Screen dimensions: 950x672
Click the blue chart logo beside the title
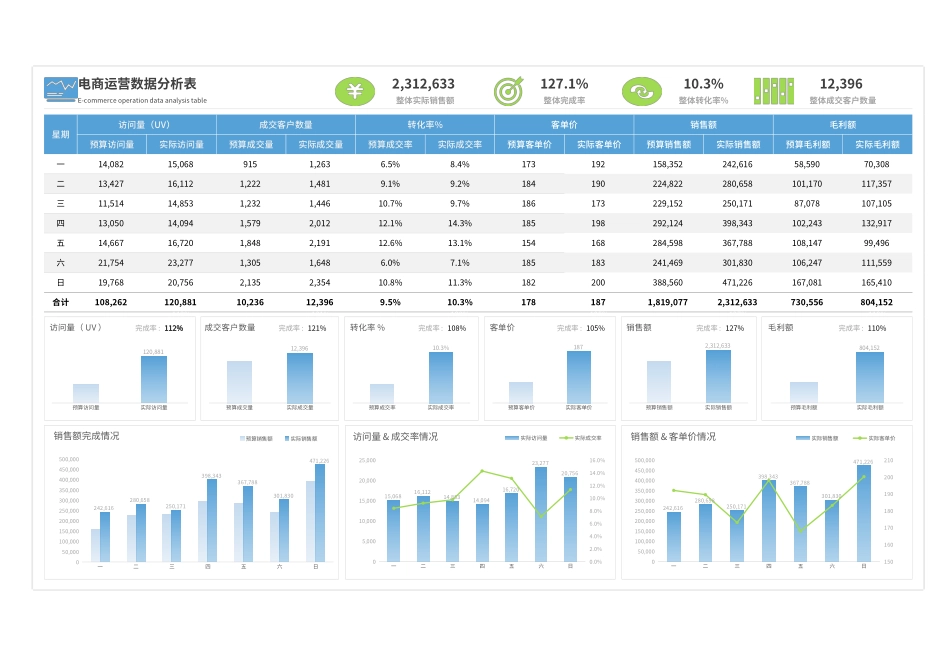[x=61, y=89]
